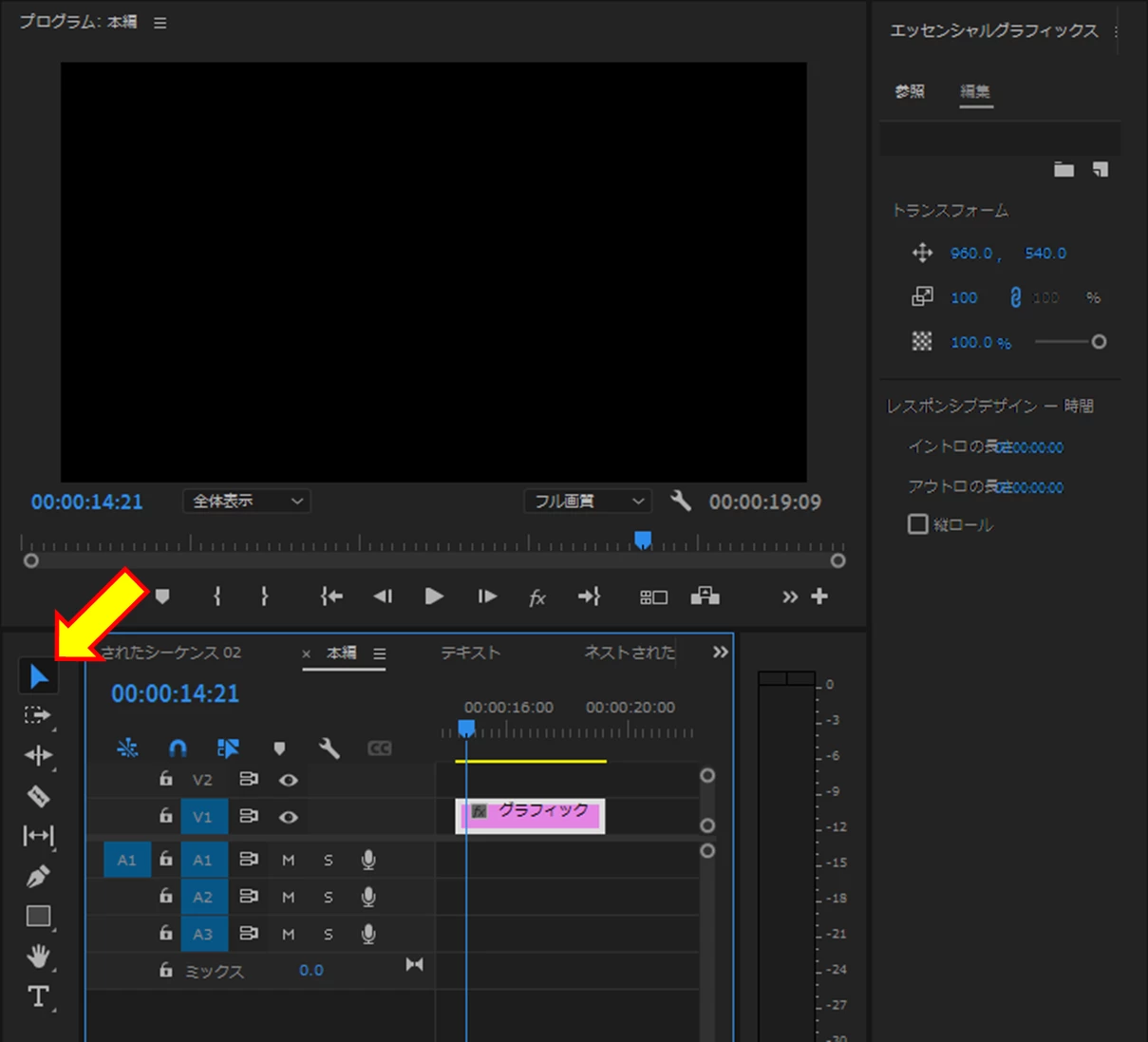The height and width of the screenshot is (1042, 1148).
Task: Click the new layer icon in Essential Graphics
Action: (x=1101, y=169)
